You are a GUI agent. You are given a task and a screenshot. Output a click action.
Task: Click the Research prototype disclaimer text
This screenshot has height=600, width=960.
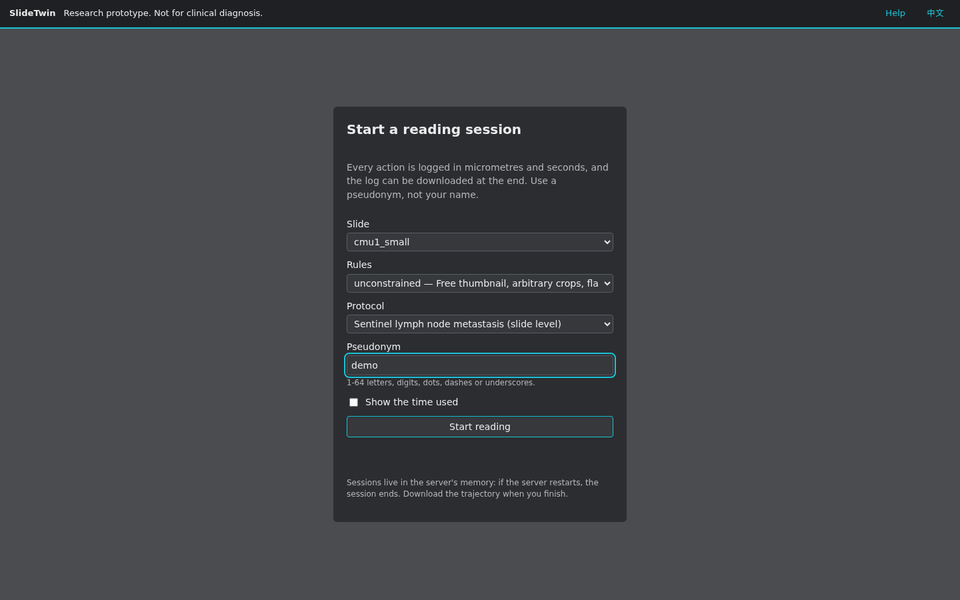(163, 13)
